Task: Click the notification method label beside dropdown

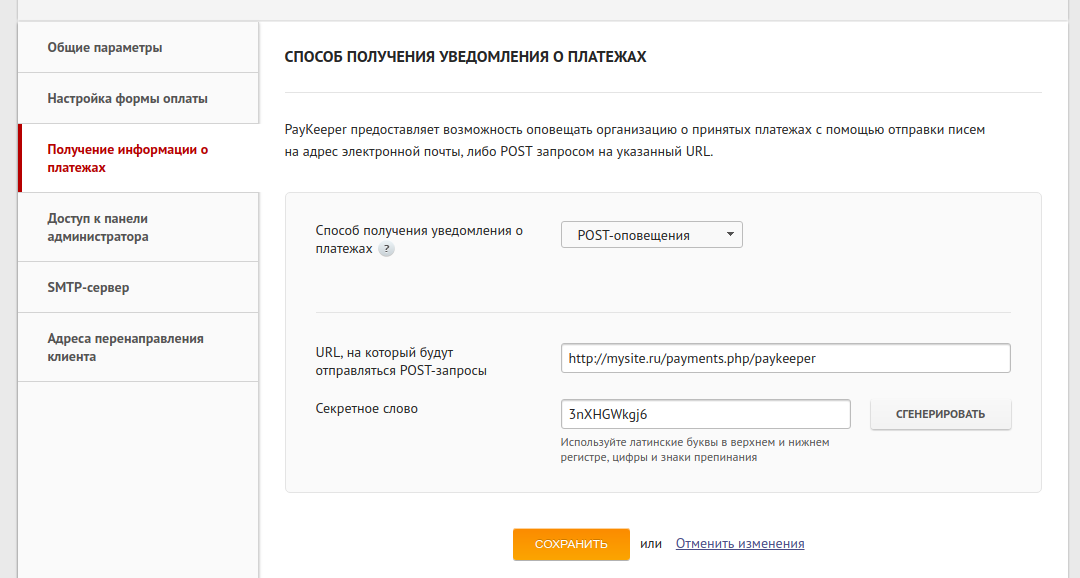Action: [x=419, y=231]
